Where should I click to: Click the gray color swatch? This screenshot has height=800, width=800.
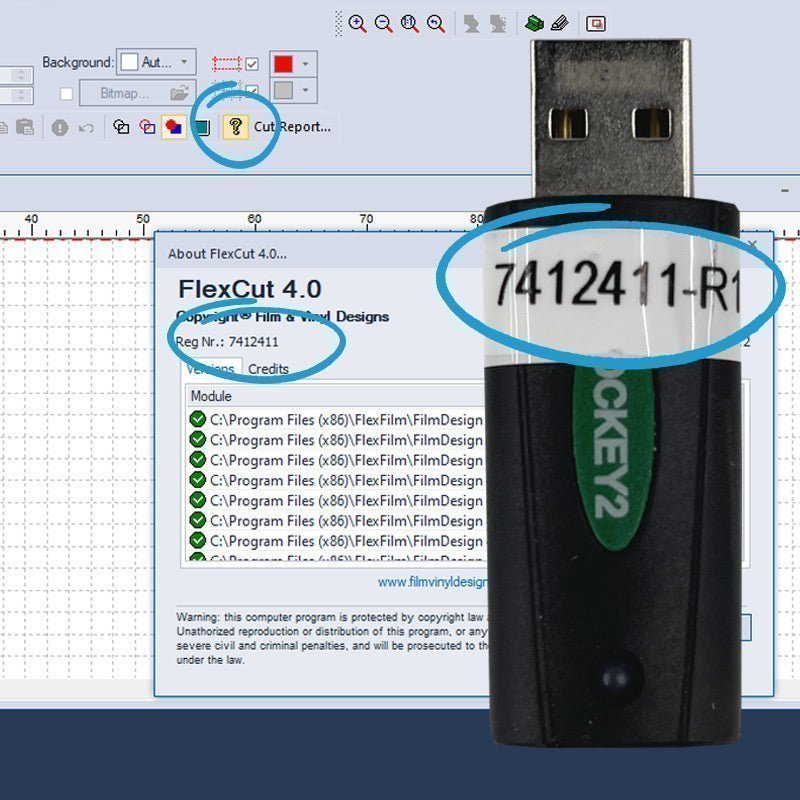coord(284,90)
